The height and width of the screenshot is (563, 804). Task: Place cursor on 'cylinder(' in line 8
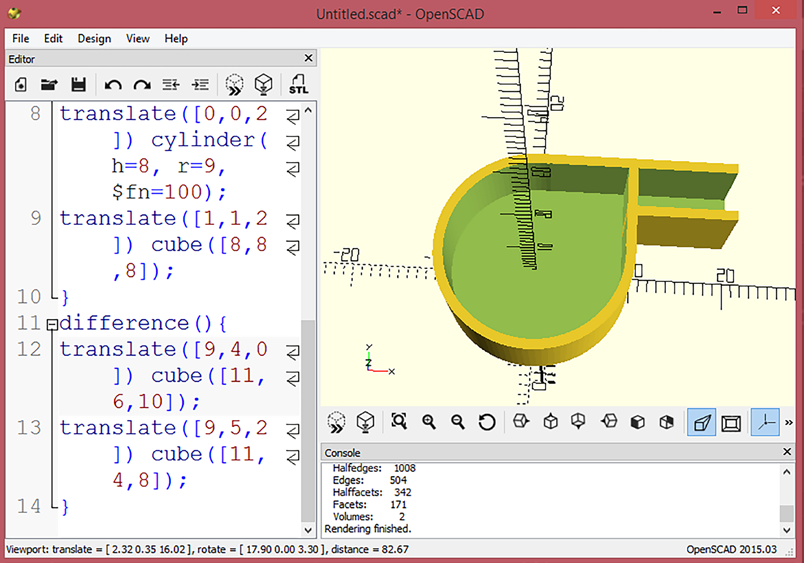coord(209,140)
